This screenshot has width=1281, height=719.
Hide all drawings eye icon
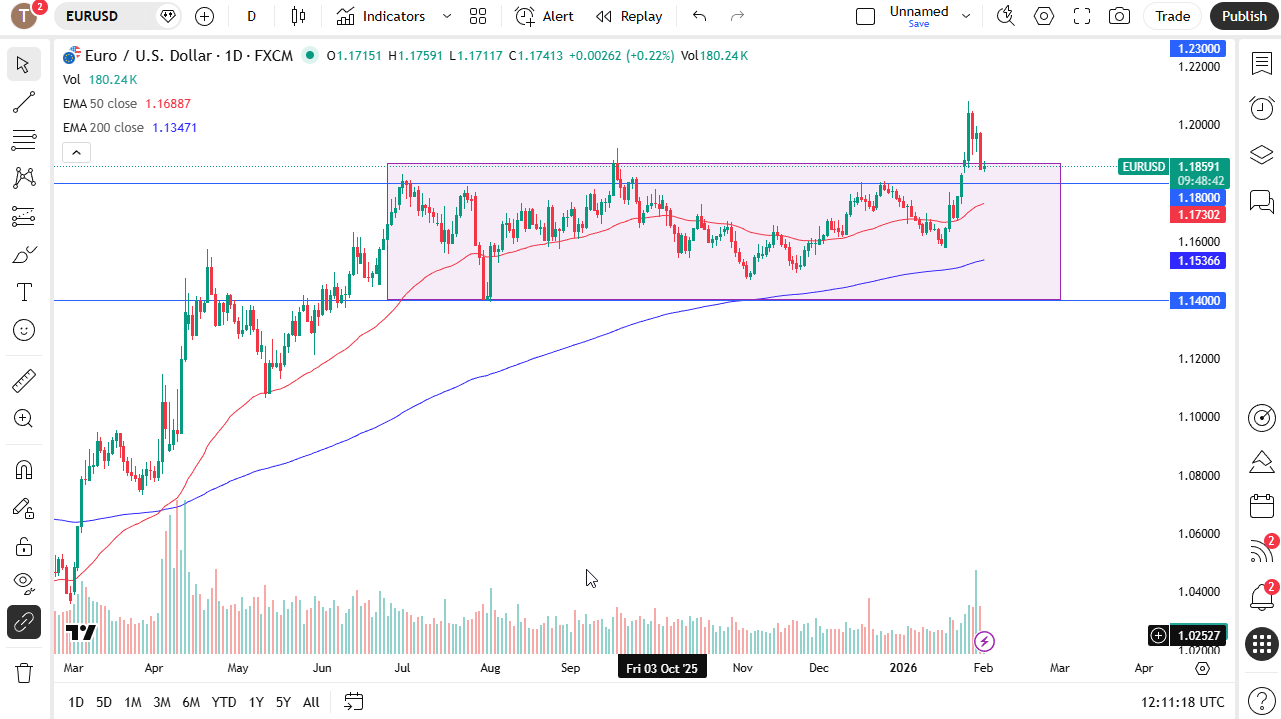coord(24,583)
